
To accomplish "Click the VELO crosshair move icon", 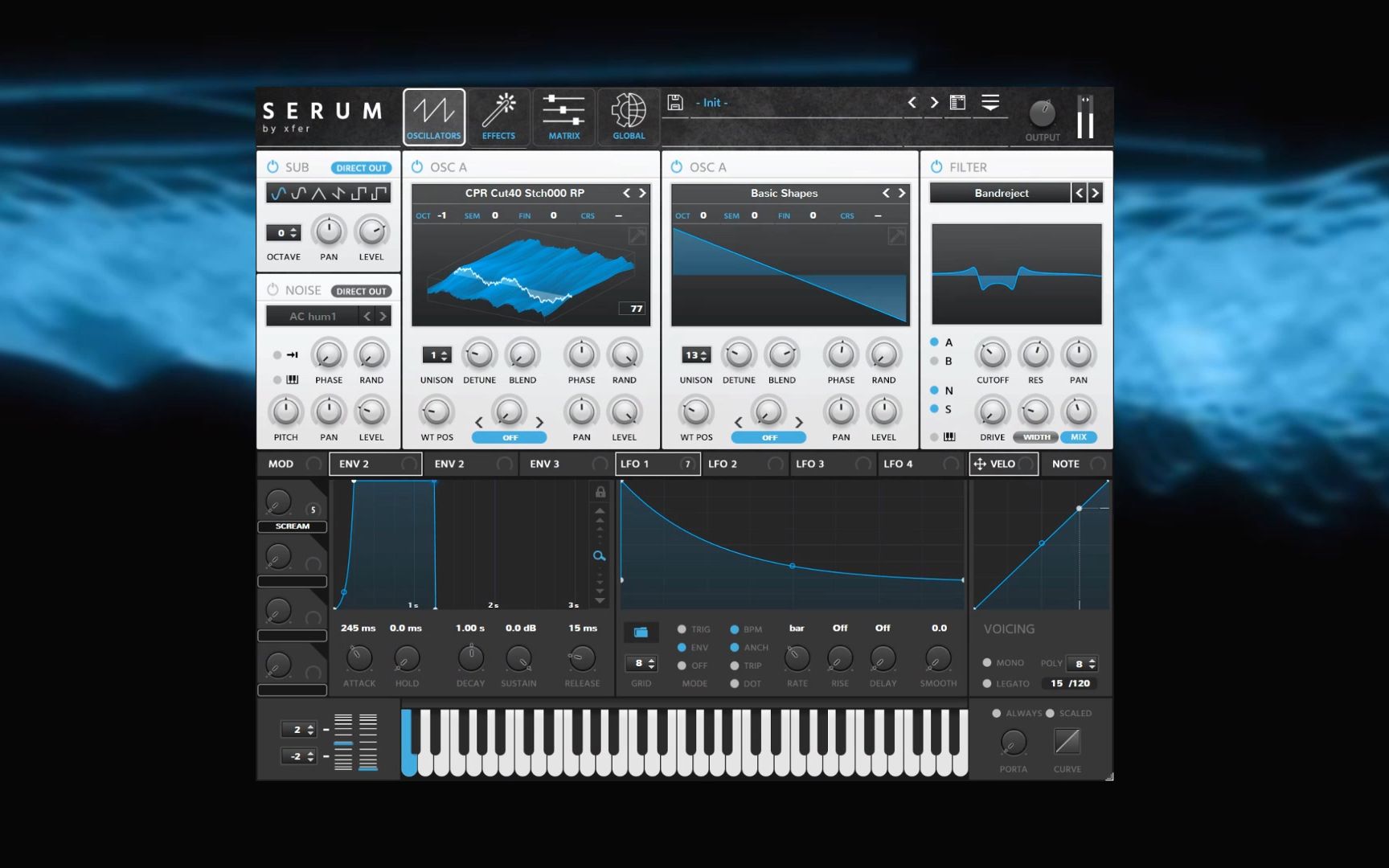I will tap(980, 464).
